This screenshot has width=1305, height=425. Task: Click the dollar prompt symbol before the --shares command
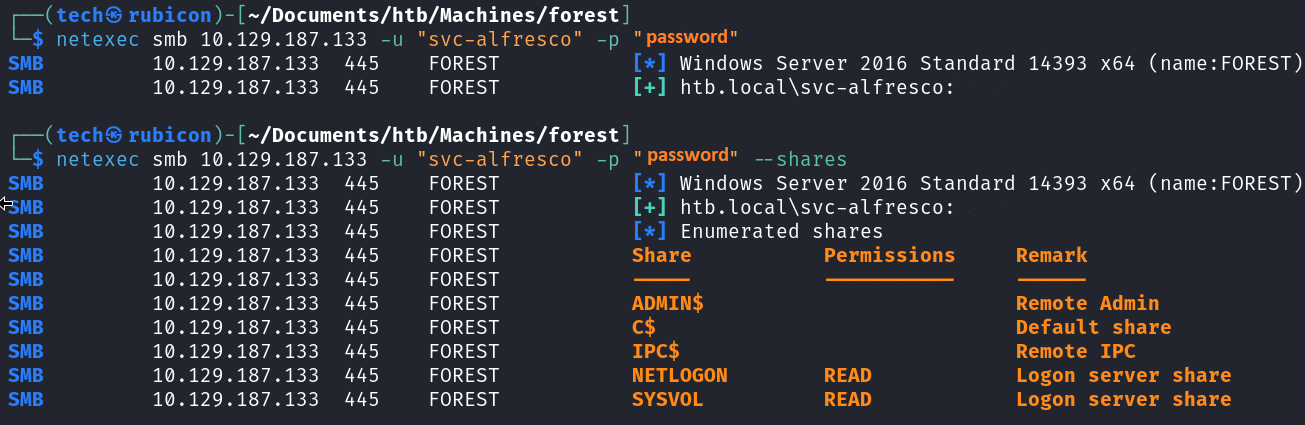(x=38, y=159)
